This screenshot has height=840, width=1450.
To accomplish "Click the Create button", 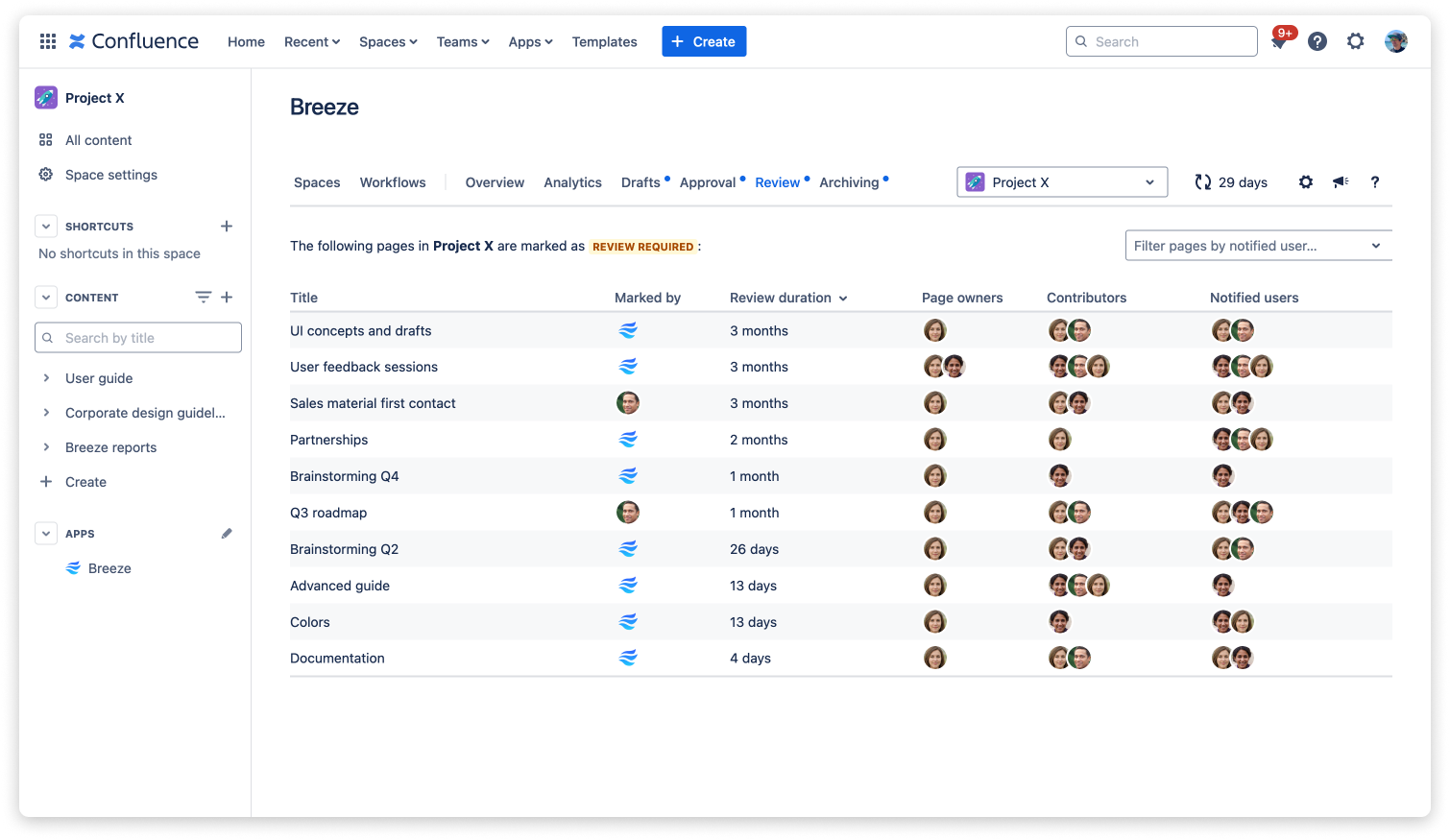I will coord(704,41).
